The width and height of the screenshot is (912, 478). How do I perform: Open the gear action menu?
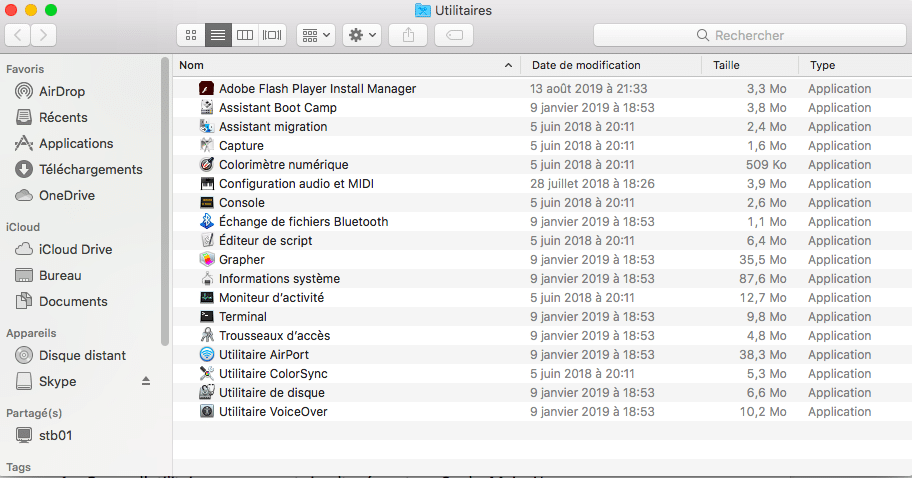point(362,35)
